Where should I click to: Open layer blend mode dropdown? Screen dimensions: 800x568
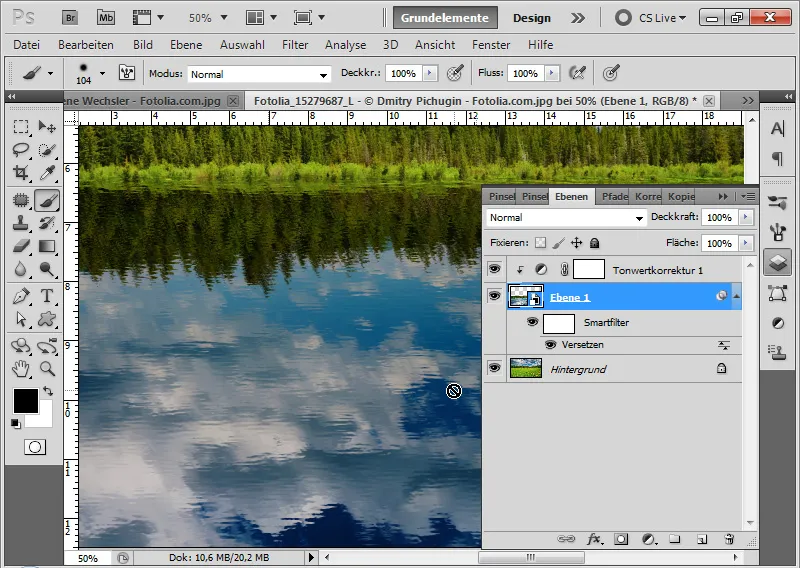tap(566, 217)
